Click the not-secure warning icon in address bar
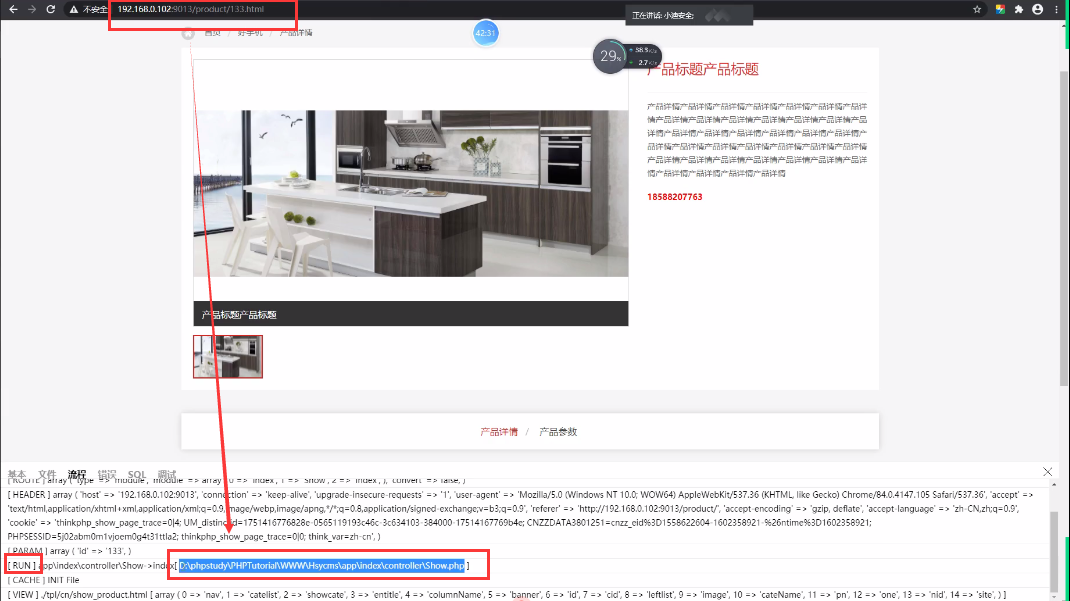This screenshot has height=601, width=1070. 75,9
